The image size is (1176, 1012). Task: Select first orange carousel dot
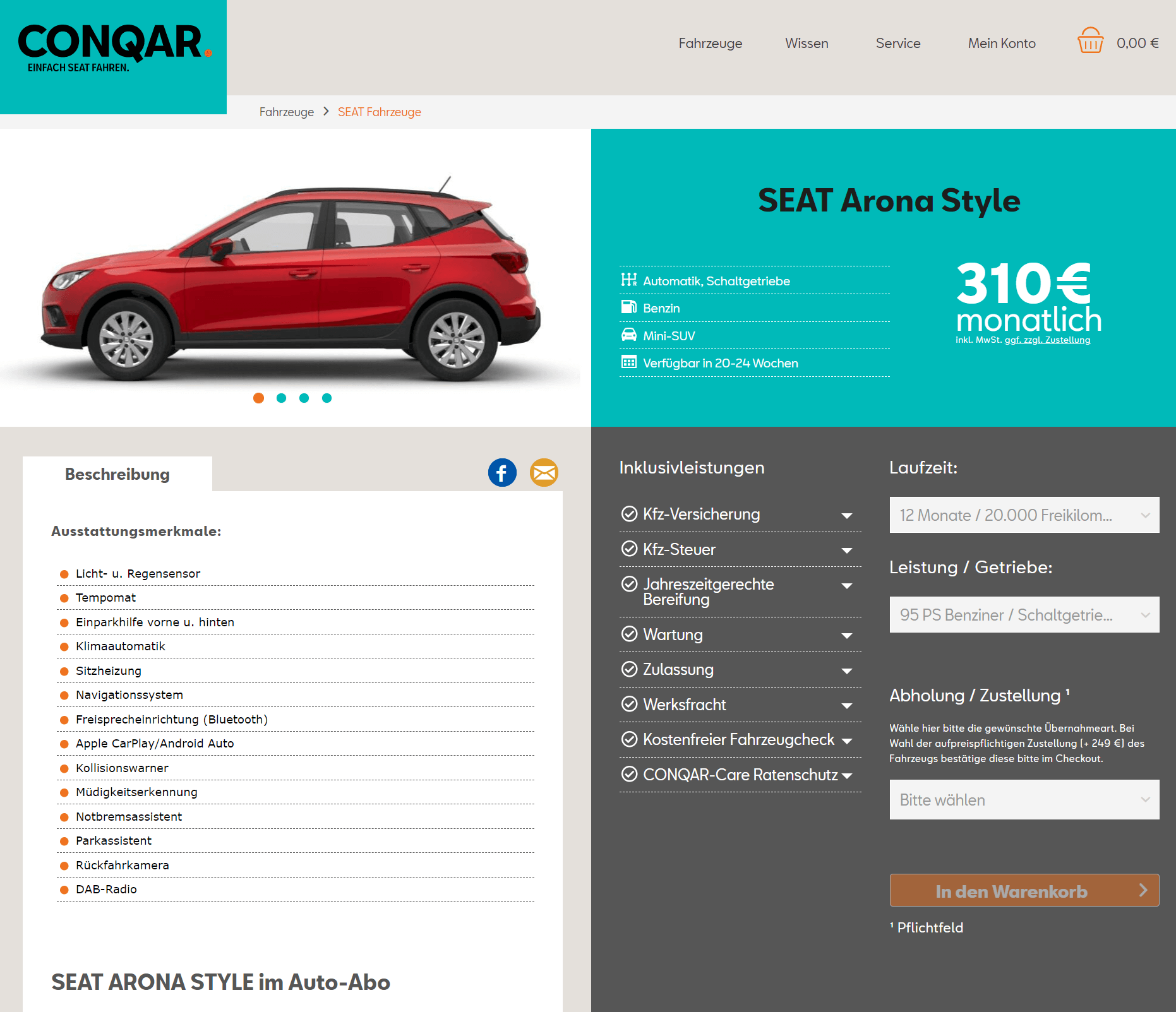(x=258, y=398)
